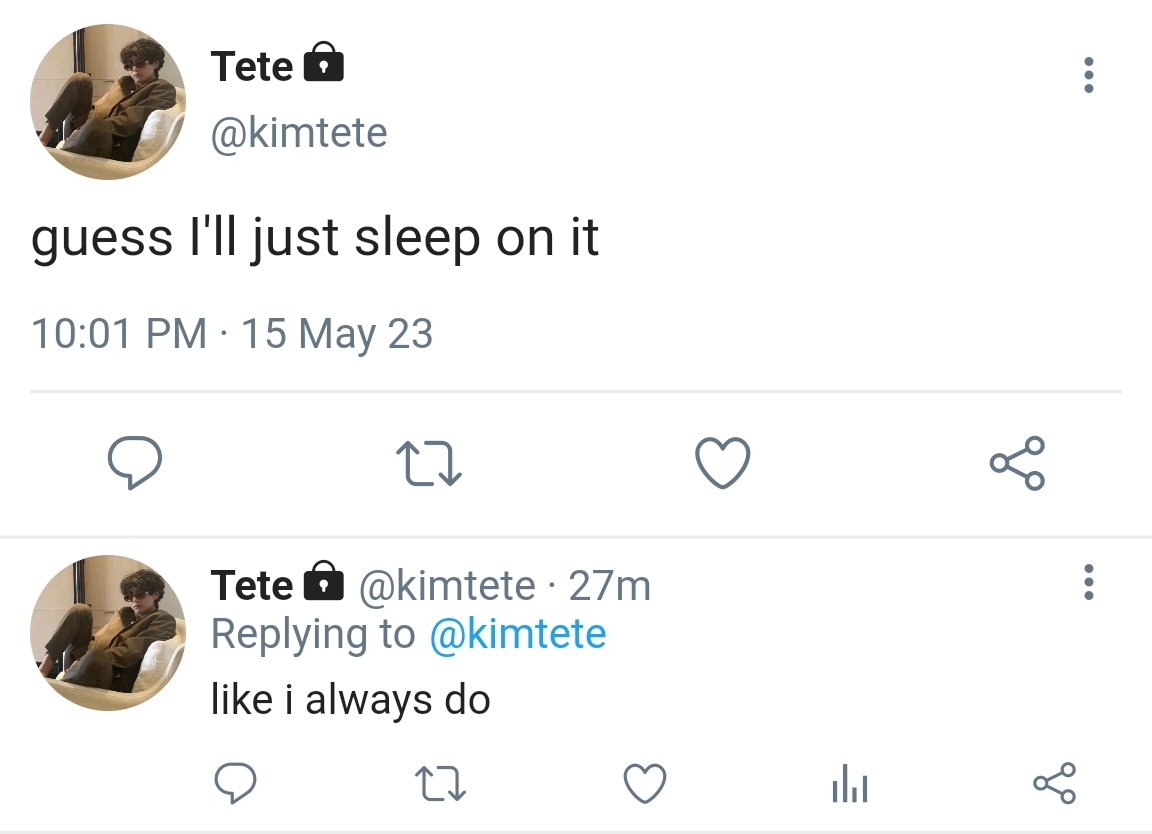Screen dimensions: 1152x834
Task: Open the "like i always do" reply text
Action: tap(350, 700)
